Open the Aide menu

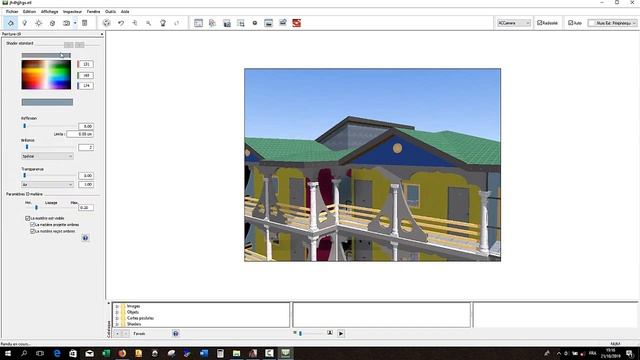(125, 11)
